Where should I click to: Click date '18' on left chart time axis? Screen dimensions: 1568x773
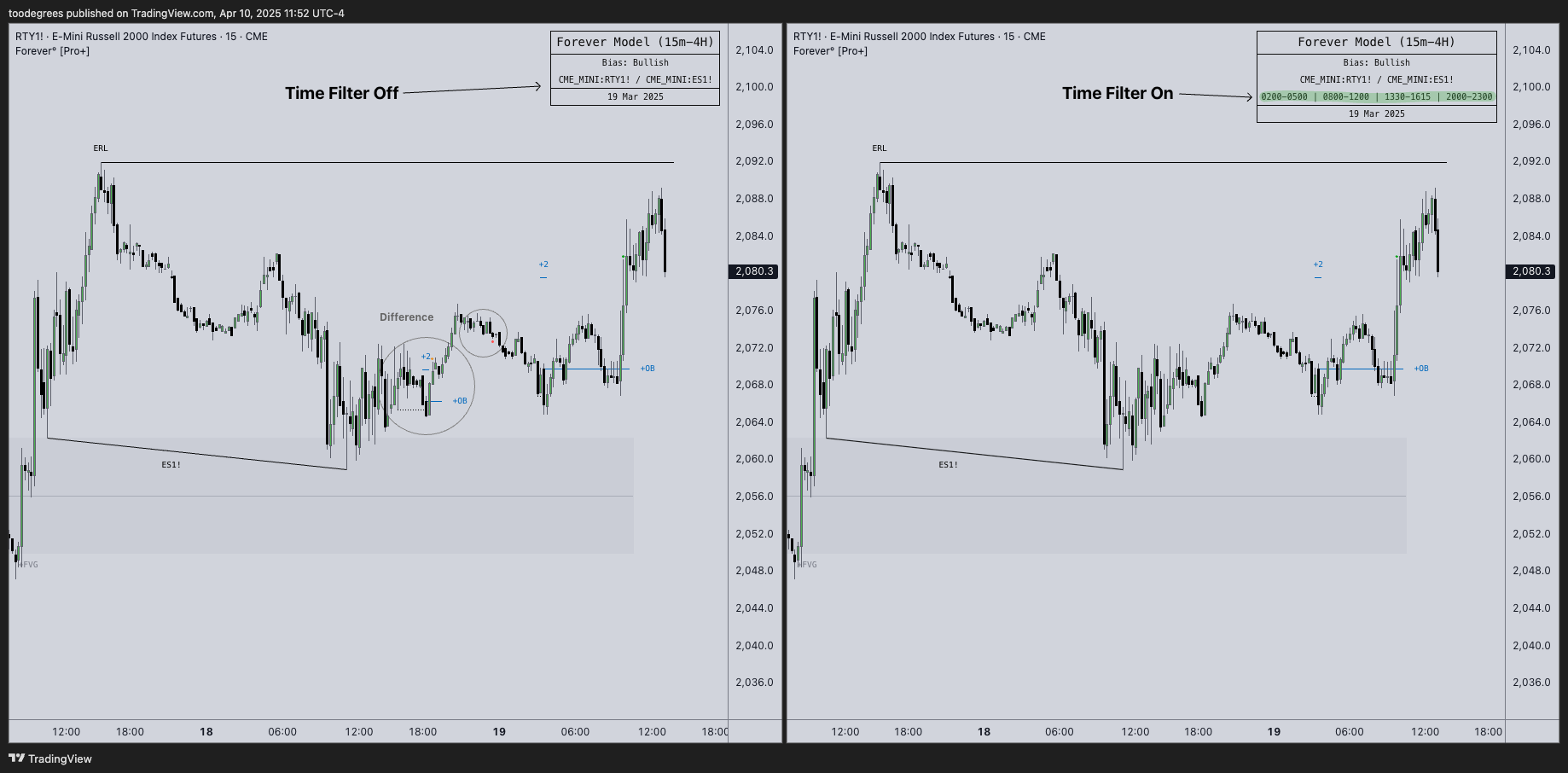tap(206, 732)
